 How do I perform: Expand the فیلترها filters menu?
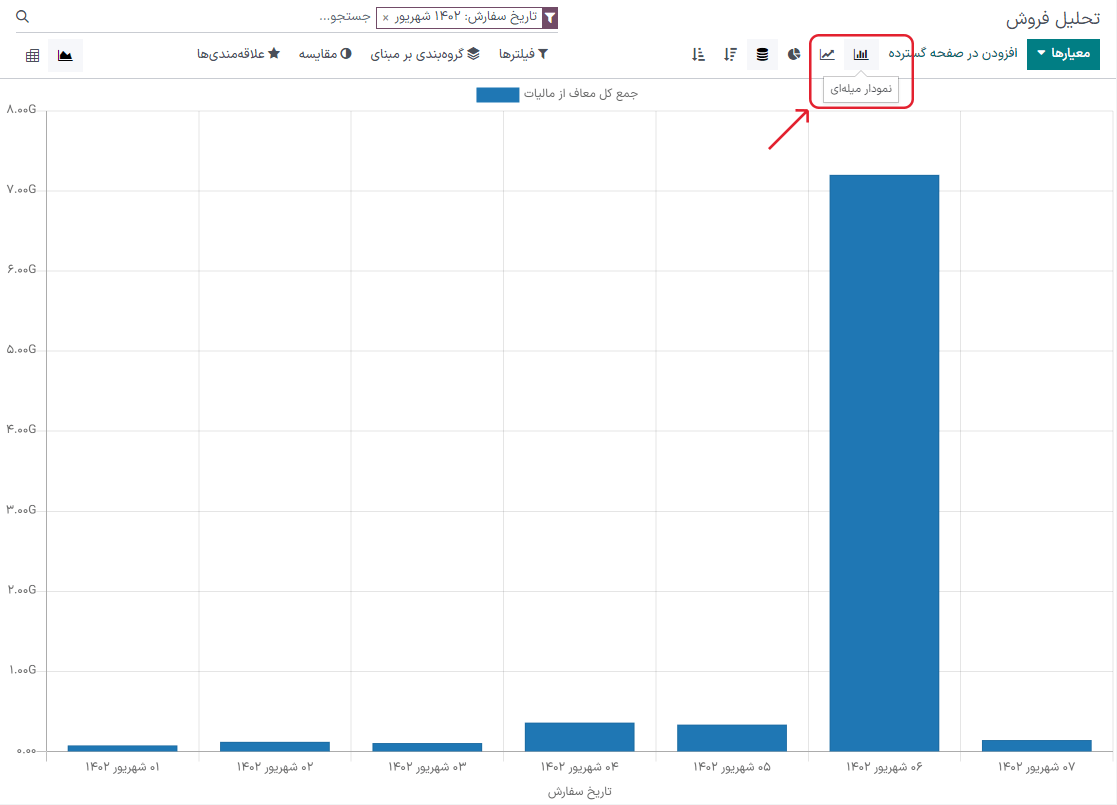pos(523,54)
